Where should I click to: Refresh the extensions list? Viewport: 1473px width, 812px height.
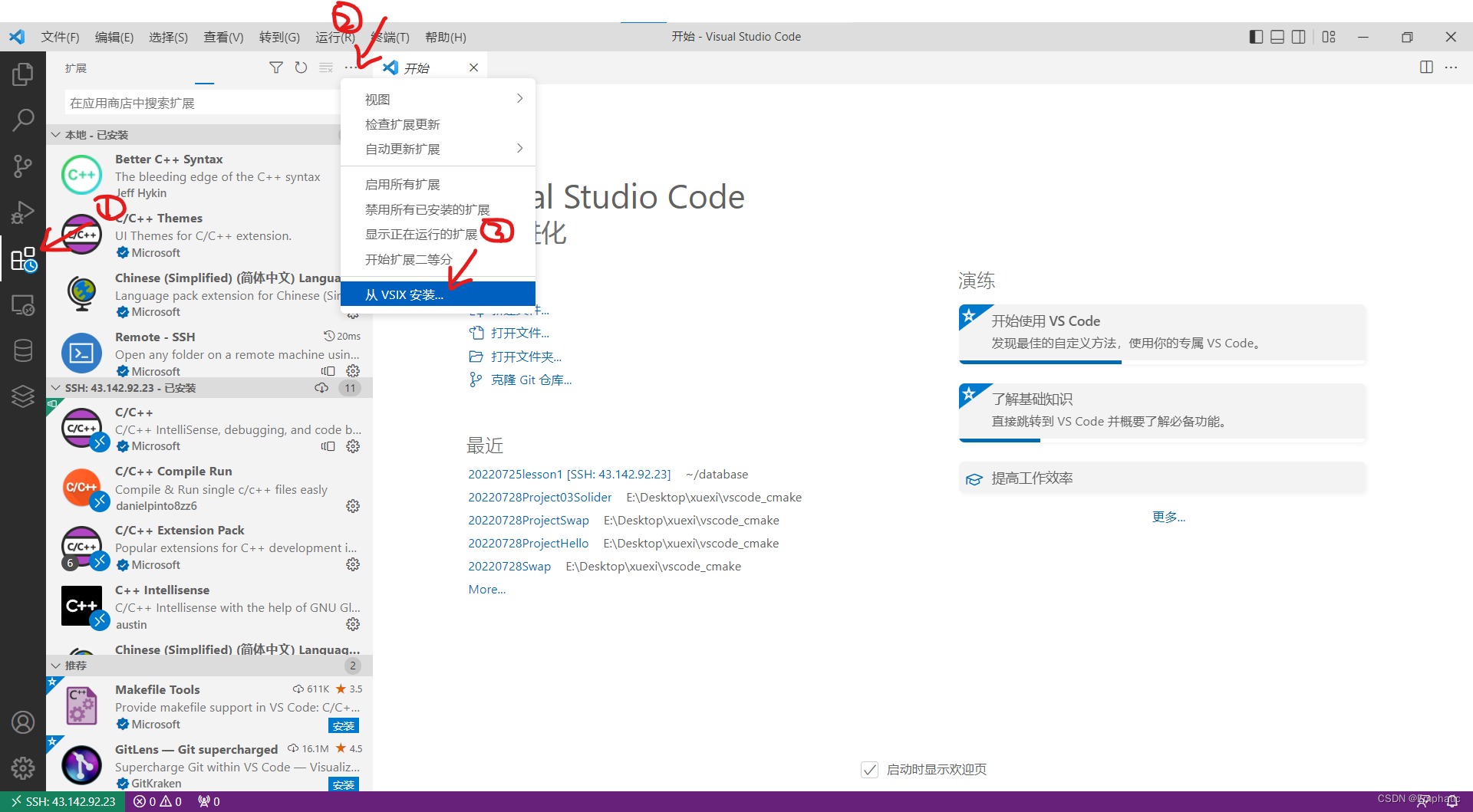(301, 67)
